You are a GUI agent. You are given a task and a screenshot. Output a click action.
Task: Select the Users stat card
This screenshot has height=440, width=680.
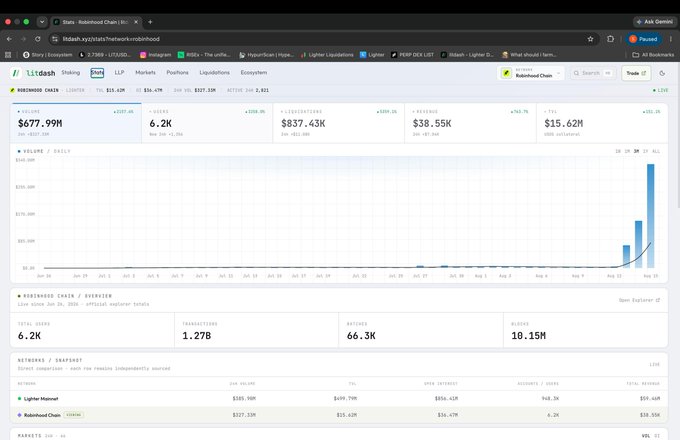pos(207,123)
